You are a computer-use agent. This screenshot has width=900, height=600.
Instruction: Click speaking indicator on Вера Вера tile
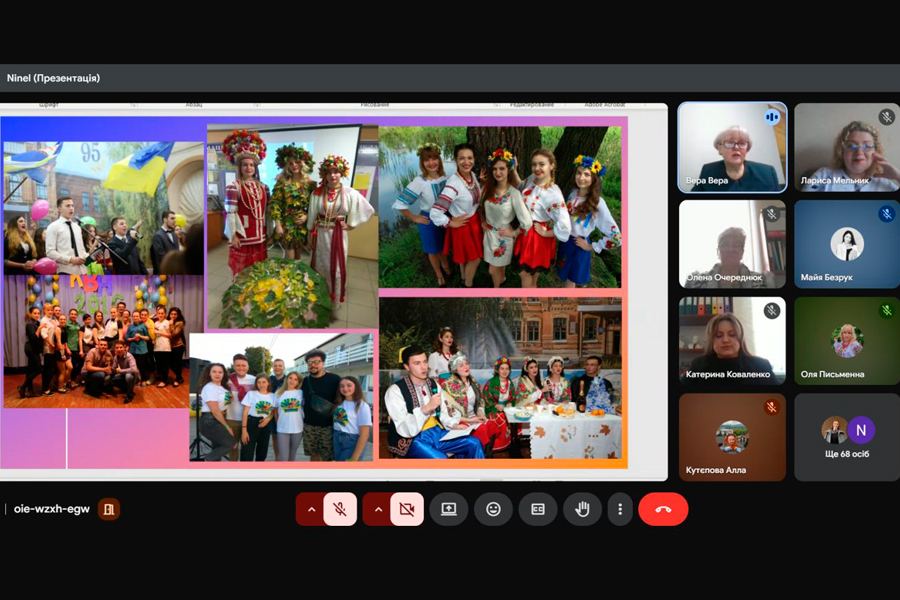(x=772, y=117)
